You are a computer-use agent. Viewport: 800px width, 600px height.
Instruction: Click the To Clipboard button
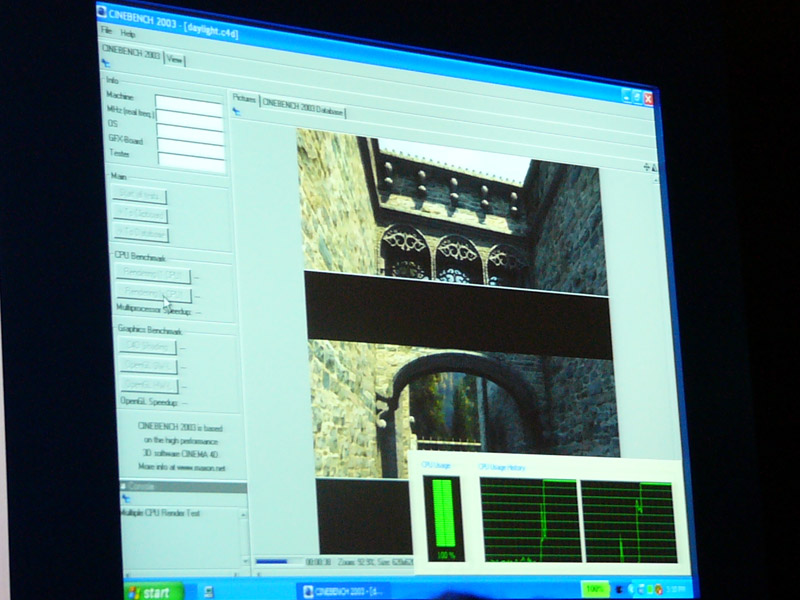(x=140, y=214)
